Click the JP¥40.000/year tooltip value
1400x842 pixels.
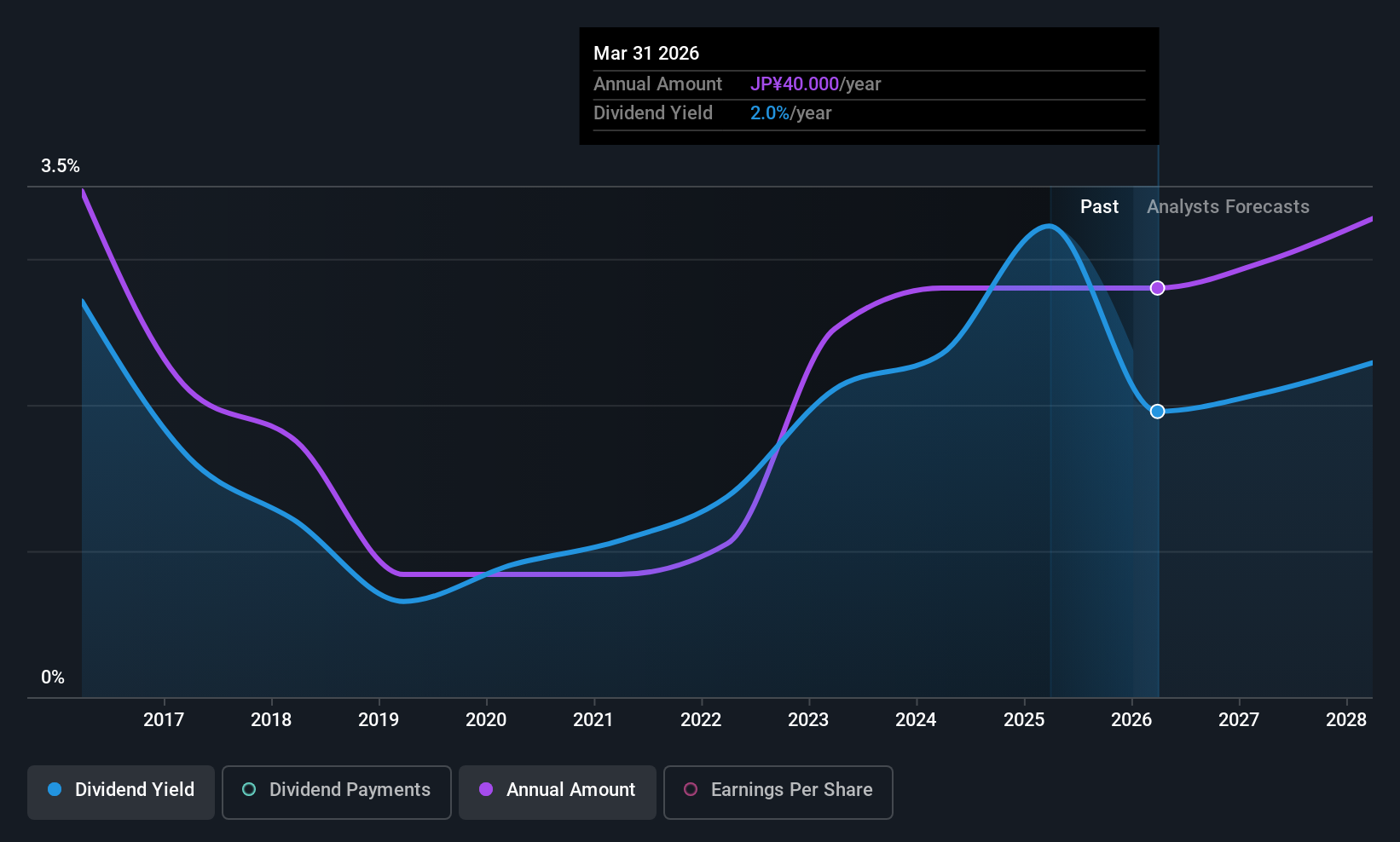click(815, 84)
